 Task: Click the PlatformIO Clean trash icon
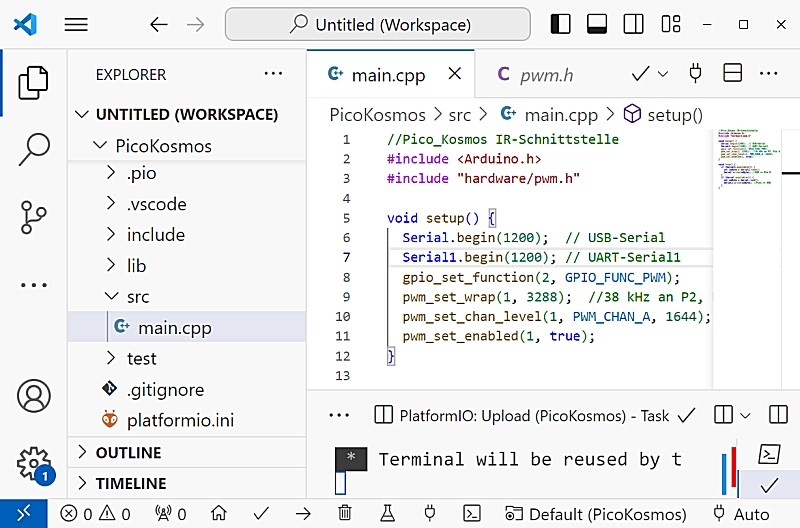[345, 514]
